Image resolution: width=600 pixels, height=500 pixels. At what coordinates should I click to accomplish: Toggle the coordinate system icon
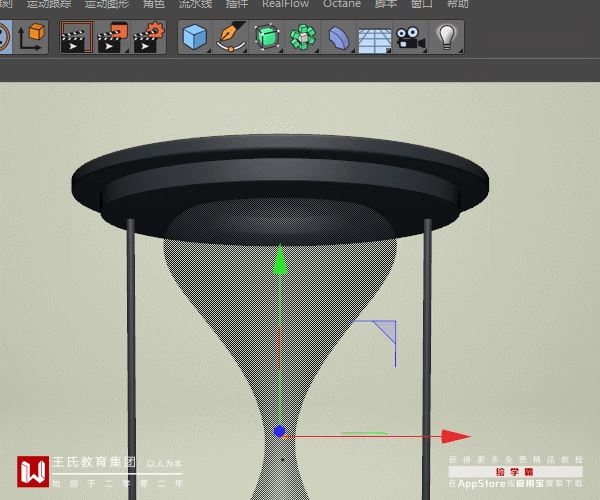point(31,37)
